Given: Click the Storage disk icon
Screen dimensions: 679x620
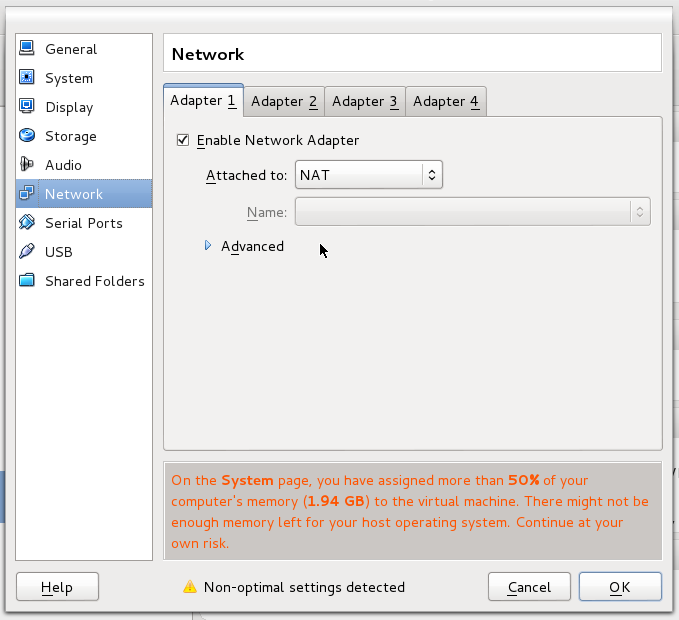Looking at the screenshot, I should [x=26, y=135].
